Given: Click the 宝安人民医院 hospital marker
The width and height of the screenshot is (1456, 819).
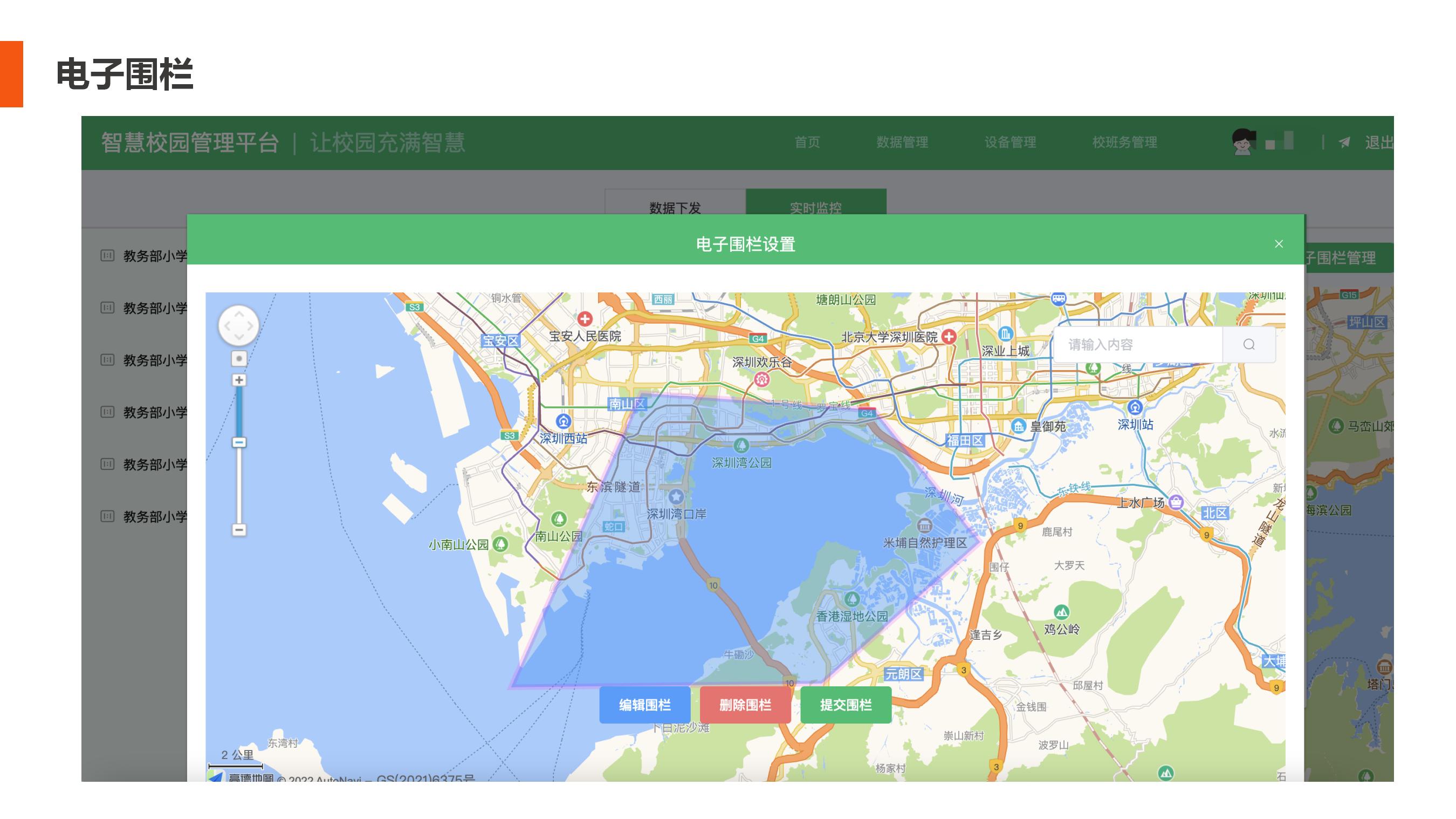Looking at the screenshot, I should [585, 319].
